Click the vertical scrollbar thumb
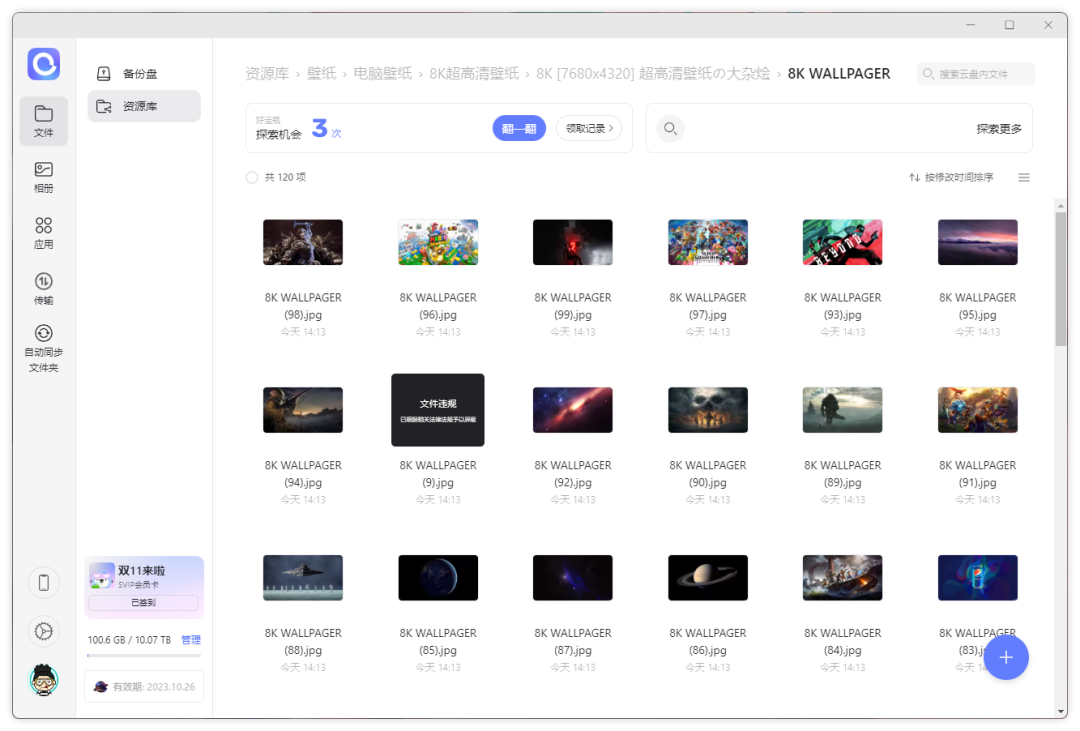The width and height of the screenshot is (1080, 731). 1061,275
